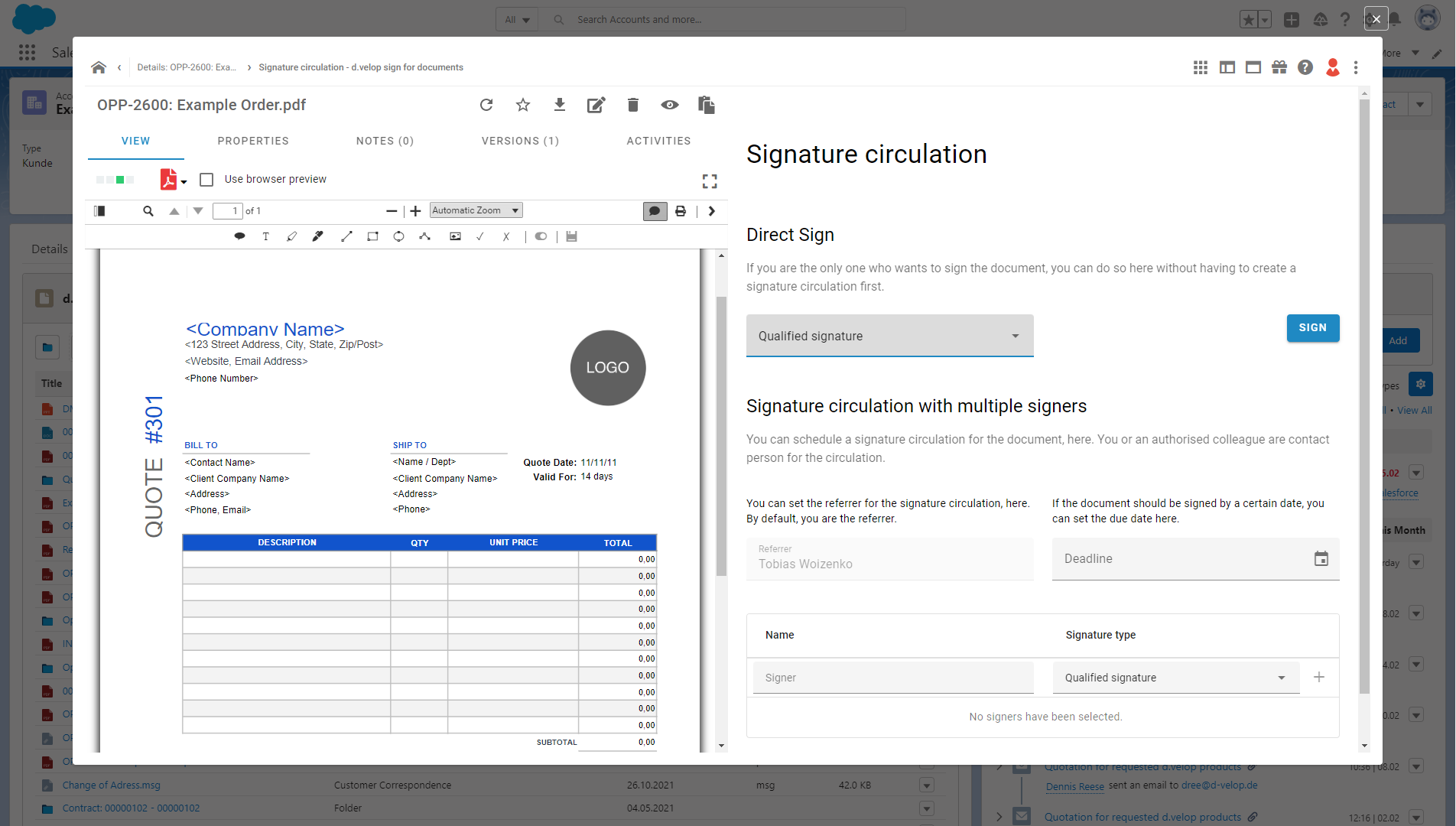Select the highlighter annotation tool
The width and height of the screenshot is (1456, 826).
pos(291,236)
